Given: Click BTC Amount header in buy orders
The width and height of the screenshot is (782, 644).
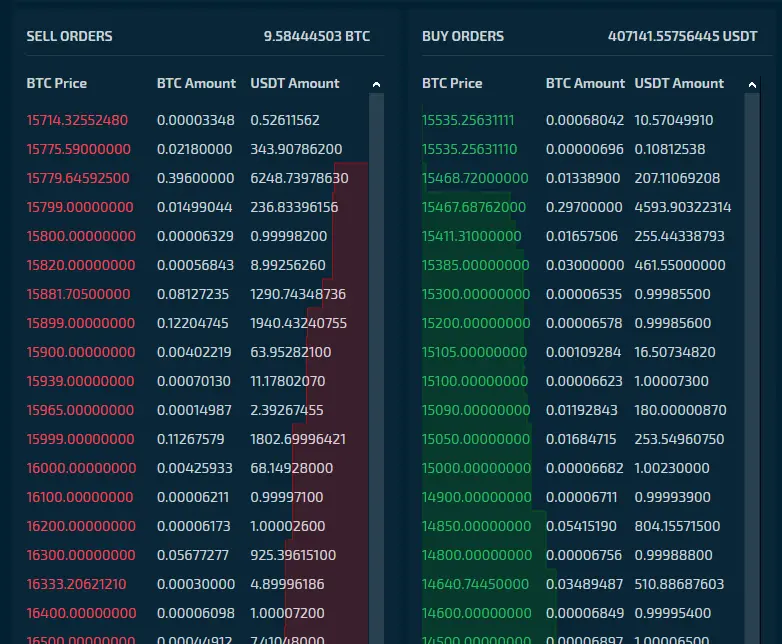Looking at the screenshot, I should click(585, 83).
